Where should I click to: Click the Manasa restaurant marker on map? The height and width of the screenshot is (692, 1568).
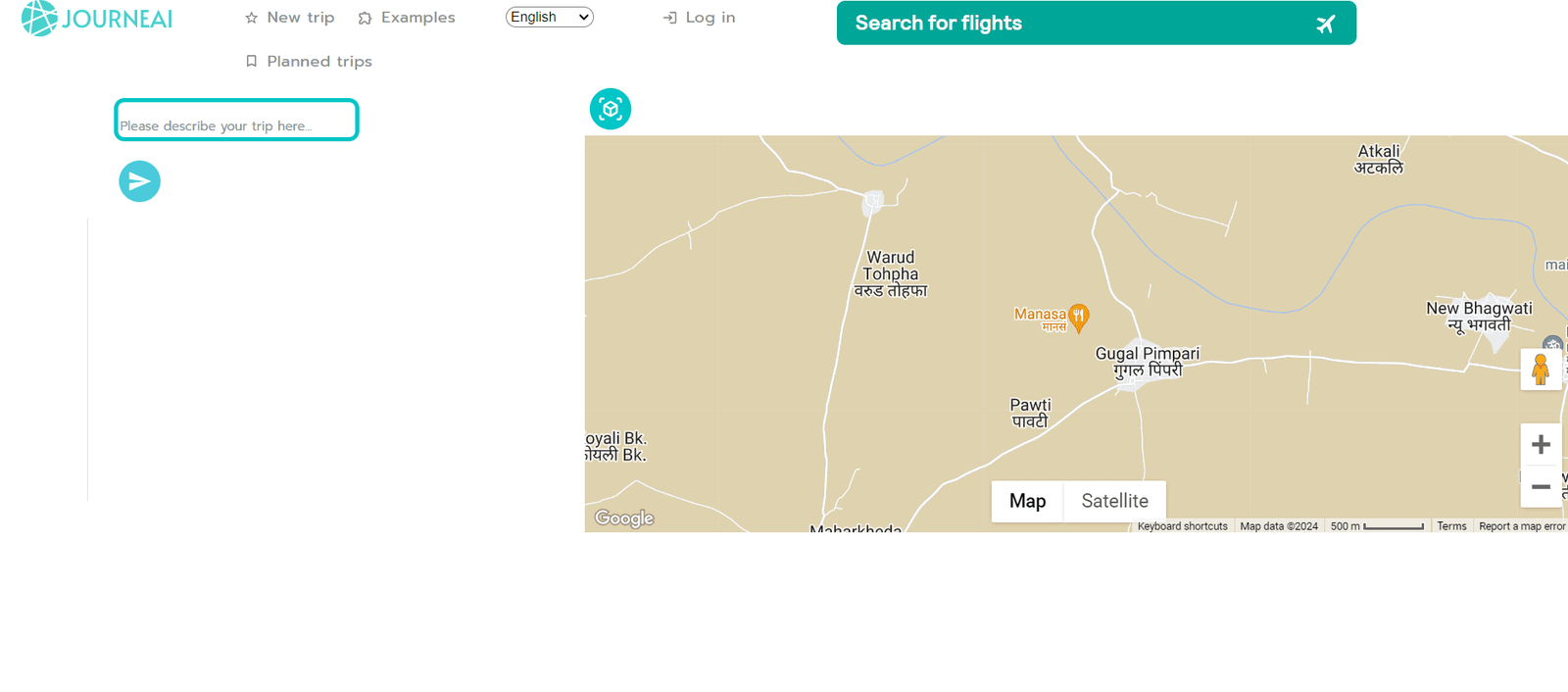click(x=1079, y=317)
